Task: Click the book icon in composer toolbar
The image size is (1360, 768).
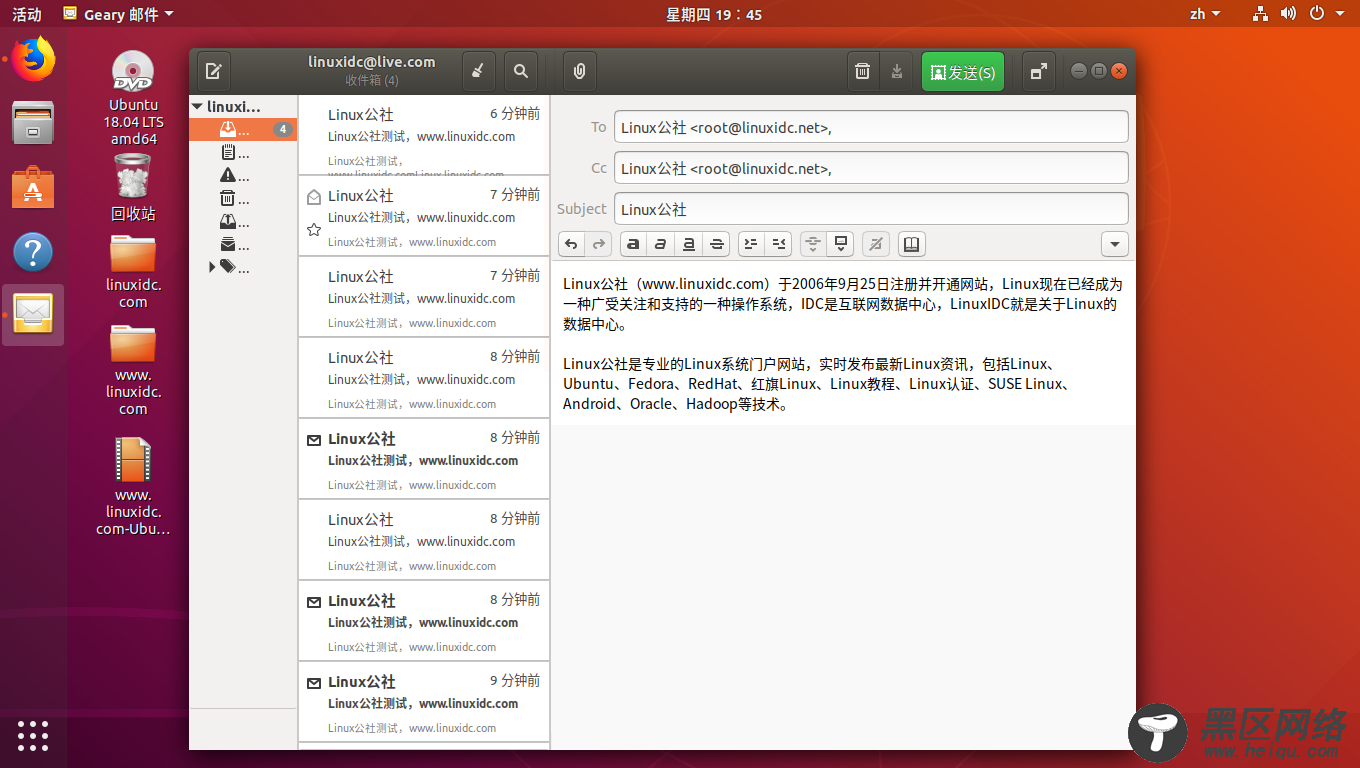Action: [x=911, y=244]
